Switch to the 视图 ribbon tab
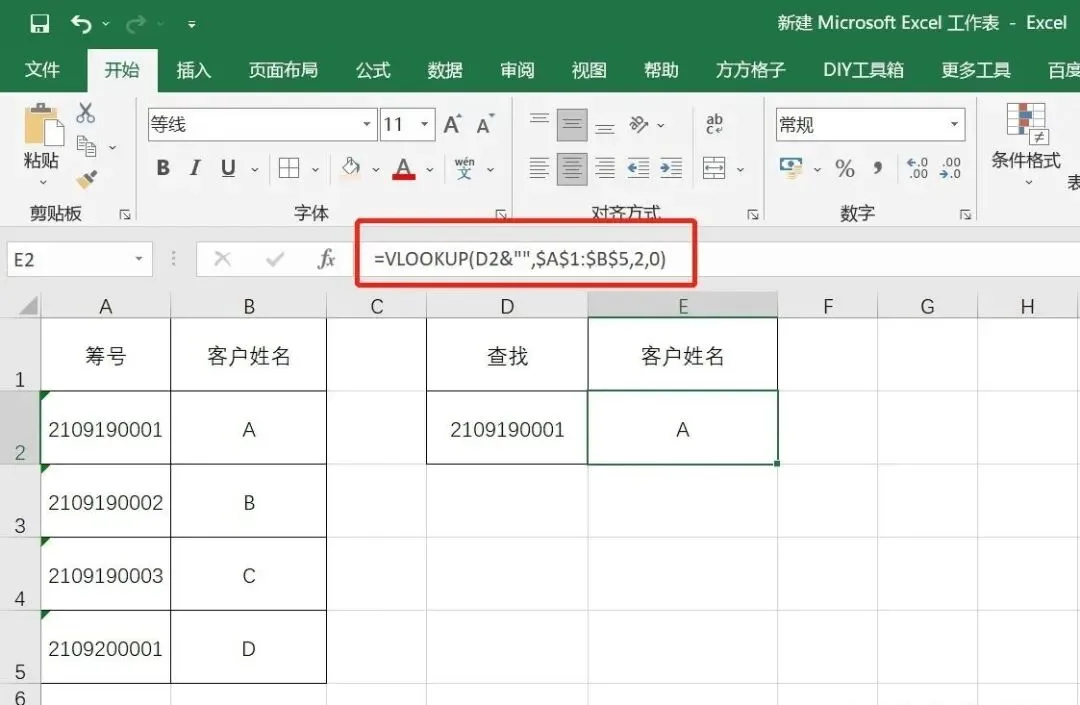The height and width of the screenshot is (705, 1080). (589, 70)
